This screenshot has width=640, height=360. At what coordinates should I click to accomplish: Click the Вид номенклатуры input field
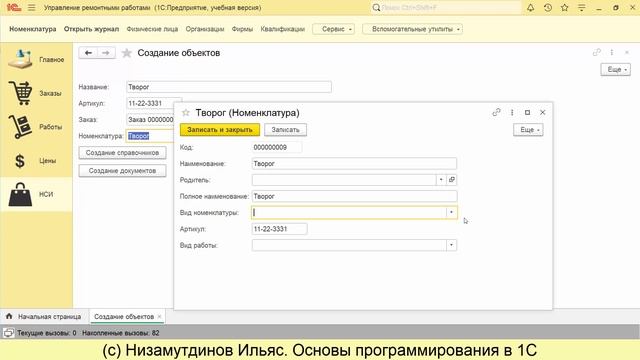[x=349, y=212]
